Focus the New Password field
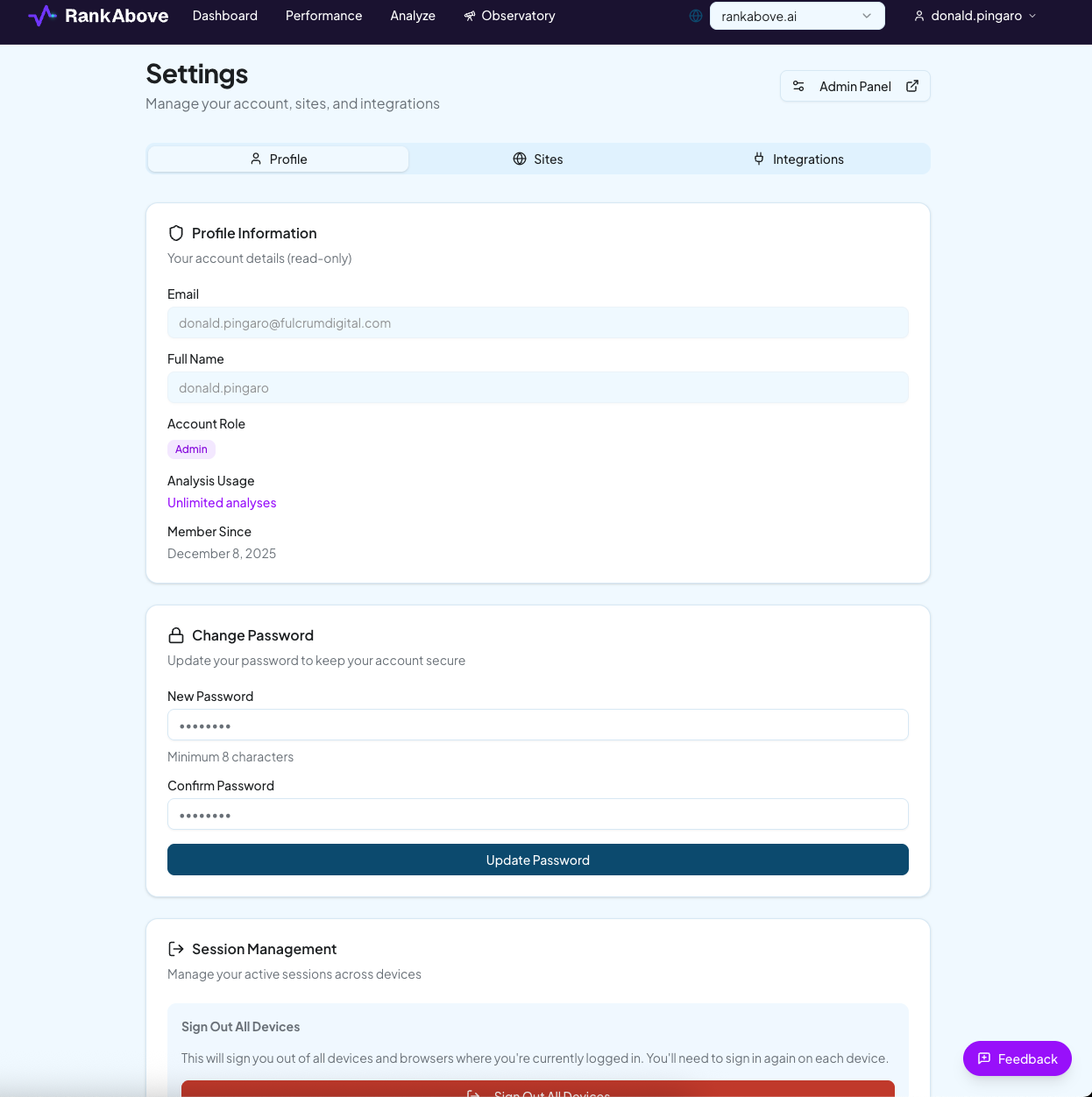Viewport: 1092px width, 1097px height. [538, 725]
